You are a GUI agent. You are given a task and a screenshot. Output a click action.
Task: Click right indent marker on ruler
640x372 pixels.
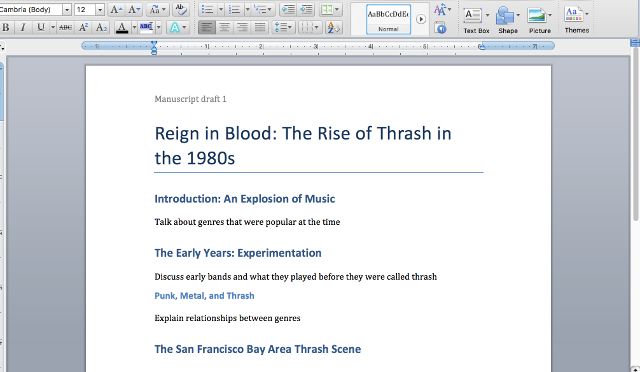(x=482, y=47)
